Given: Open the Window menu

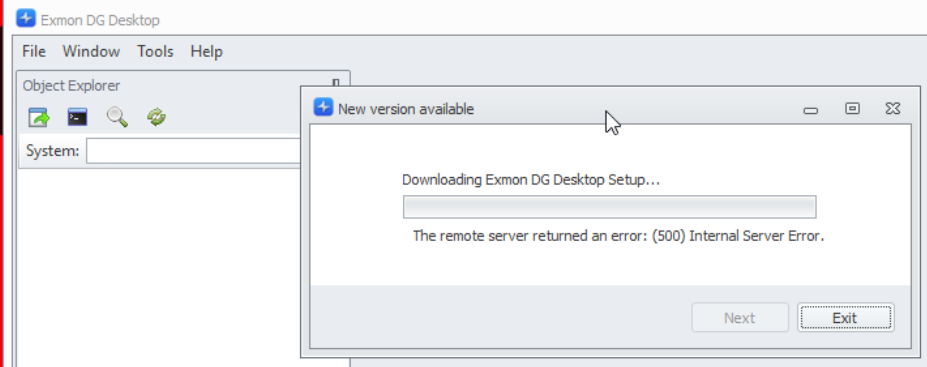Looking at the screenshot, I should pyautogui.click(x=91, y=51).
